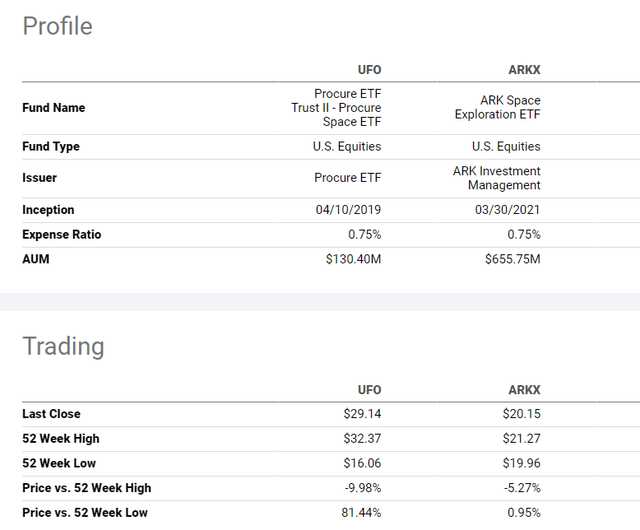
Task: Select the ARKX column header in Profile table
Action: (524, 70)
